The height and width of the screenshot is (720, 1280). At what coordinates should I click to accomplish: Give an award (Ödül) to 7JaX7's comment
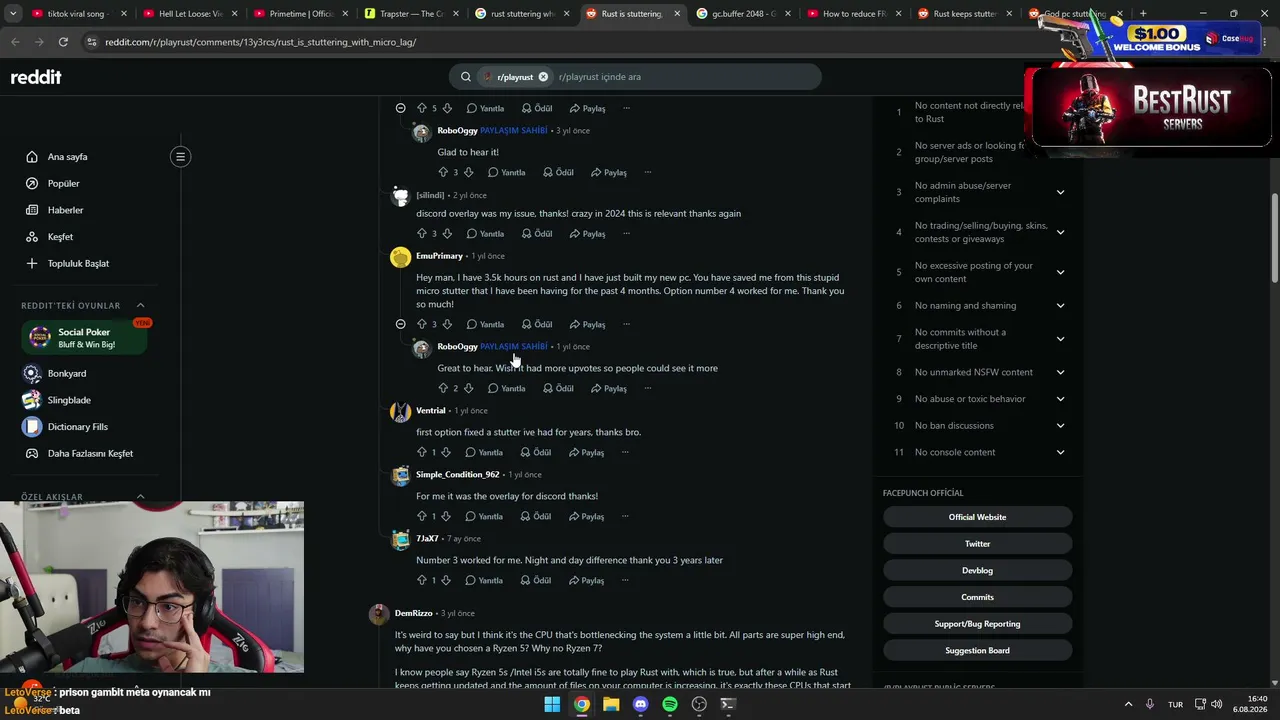pyautogui.click(x=535, y=580)
